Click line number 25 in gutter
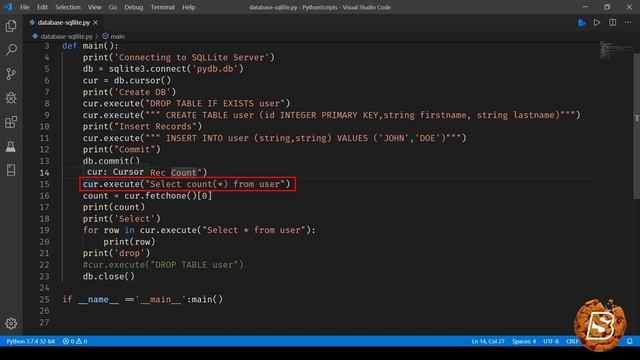The width and height of the screenshot is (640, 360). click(x=44, y=299)
